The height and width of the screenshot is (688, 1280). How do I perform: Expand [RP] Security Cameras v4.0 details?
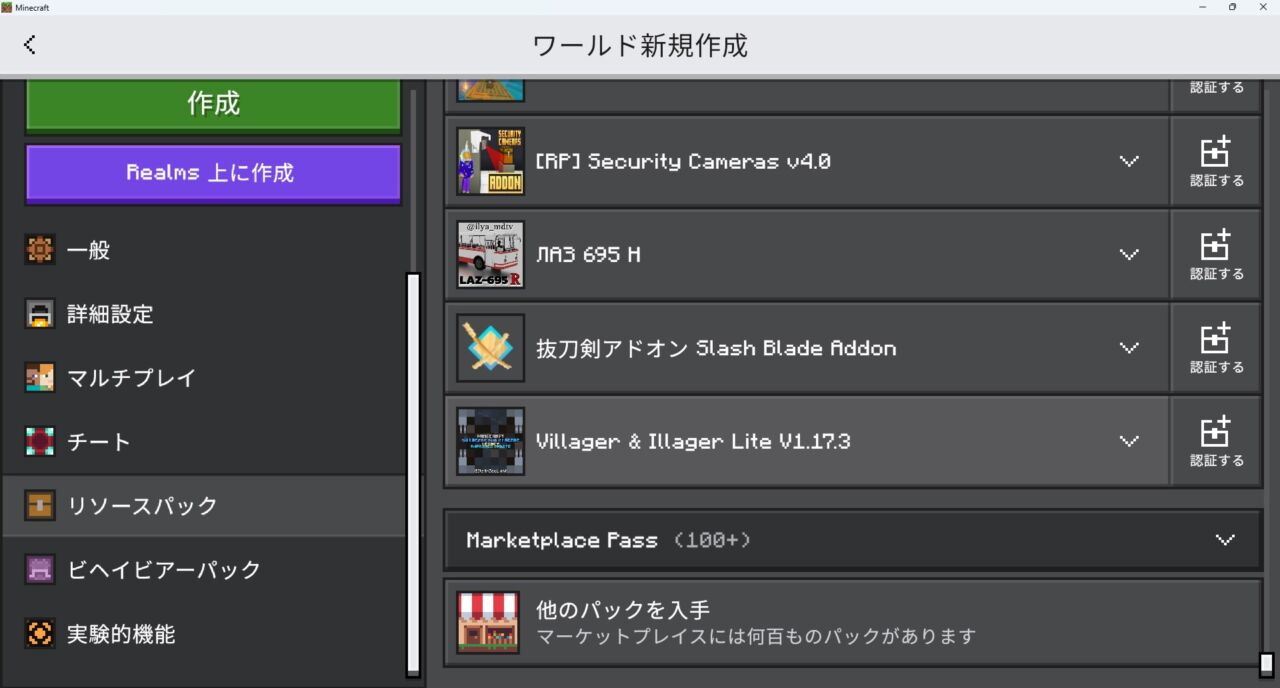point(1129,161)
